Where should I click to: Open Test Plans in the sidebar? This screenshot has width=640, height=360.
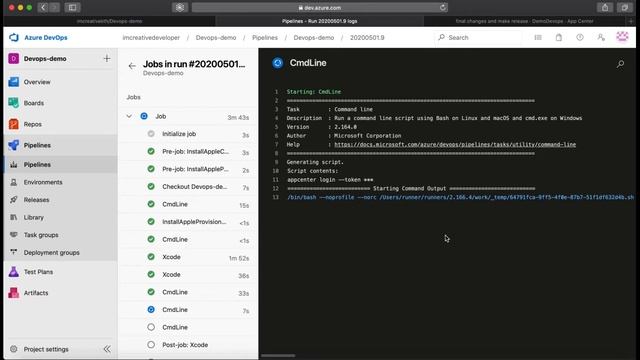[38, 272]
